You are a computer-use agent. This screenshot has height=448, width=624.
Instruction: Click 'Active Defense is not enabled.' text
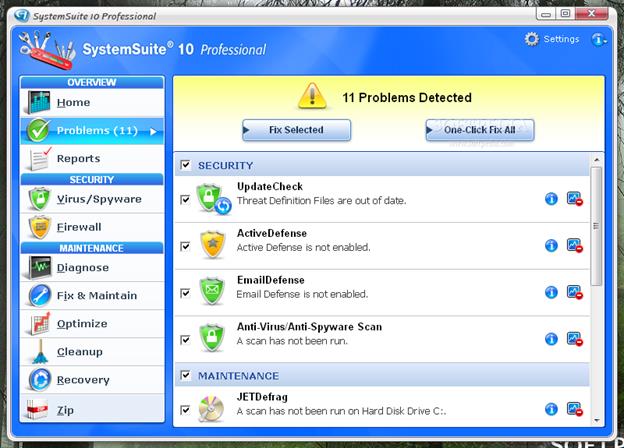303,247
